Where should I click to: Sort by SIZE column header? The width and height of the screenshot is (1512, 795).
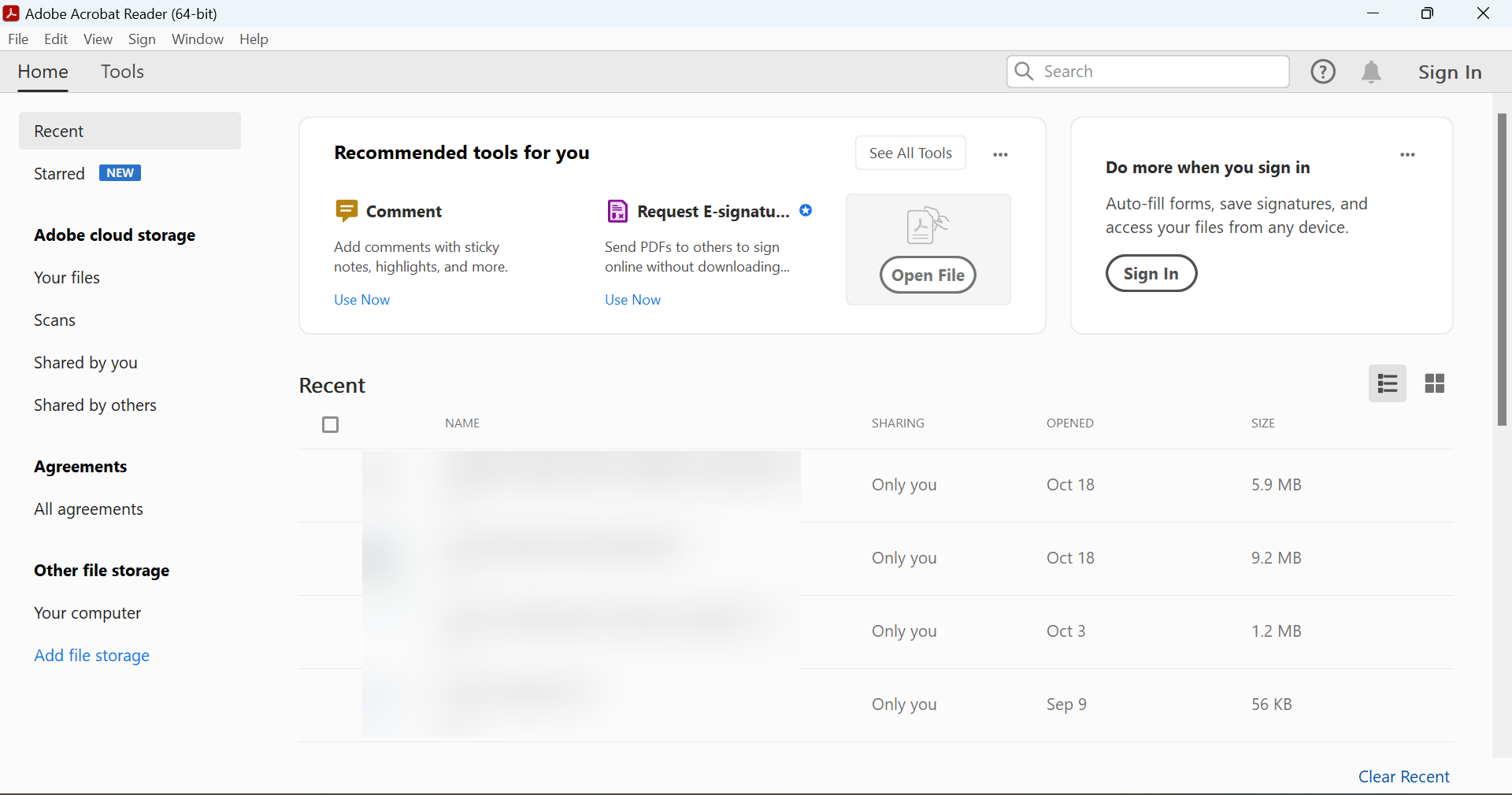pos(1262,423)
